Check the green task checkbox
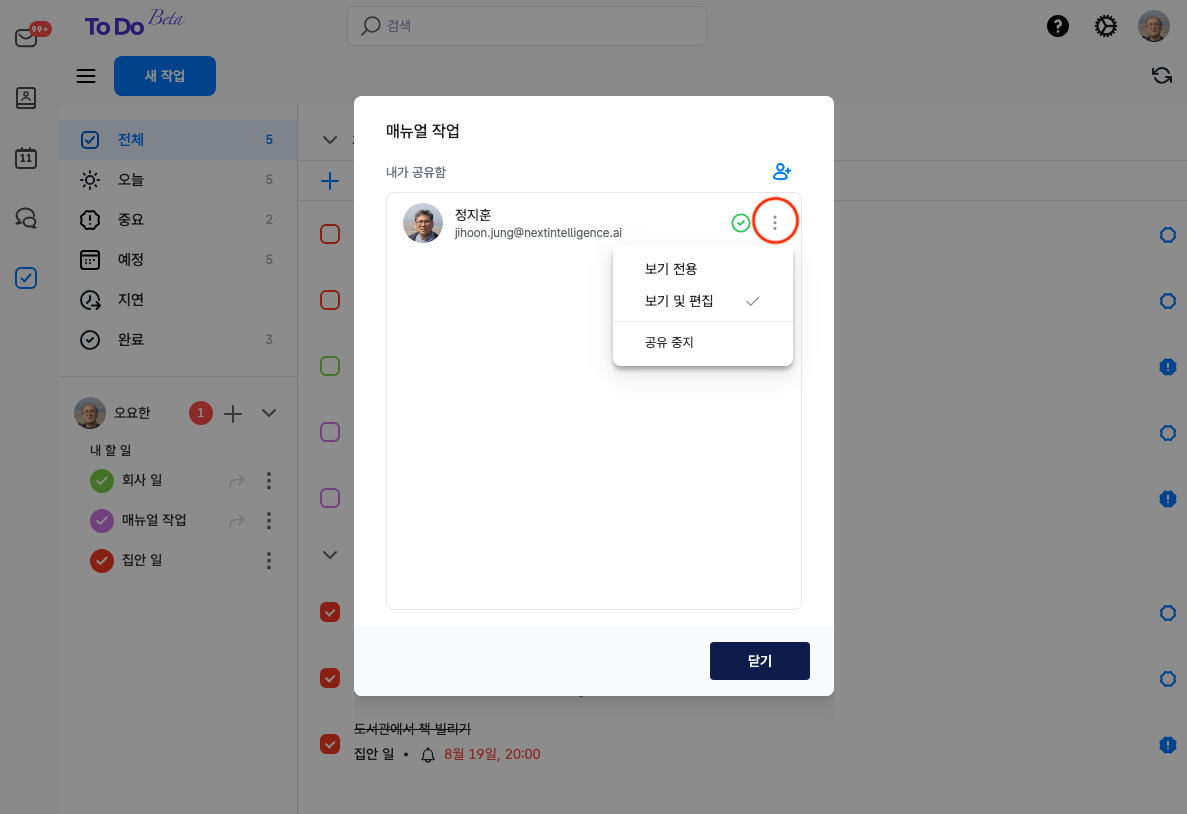 [x=330, y=366]
